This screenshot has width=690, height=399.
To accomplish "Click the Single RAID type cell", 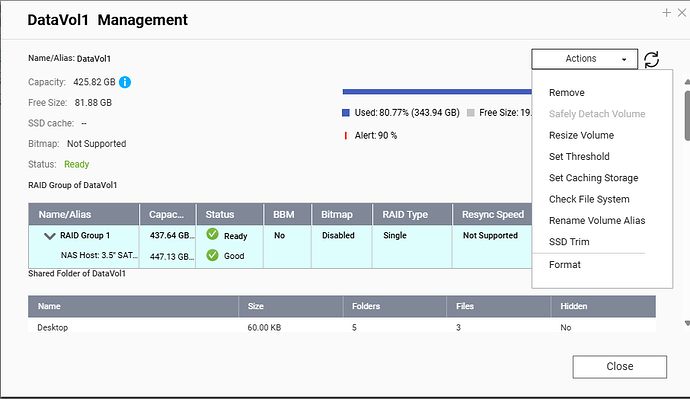I will pyautogui.click(x=395, y=235).
